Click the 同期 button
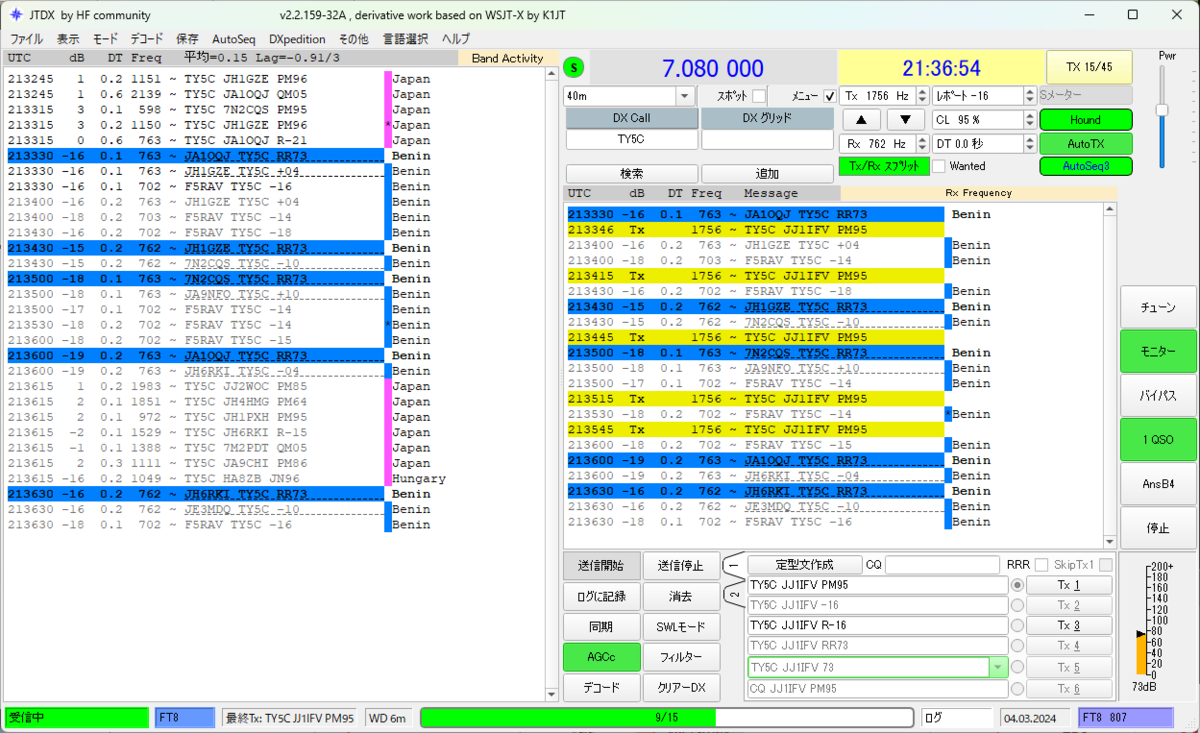This screenshot has height=733, width=1200. point(601,627)
